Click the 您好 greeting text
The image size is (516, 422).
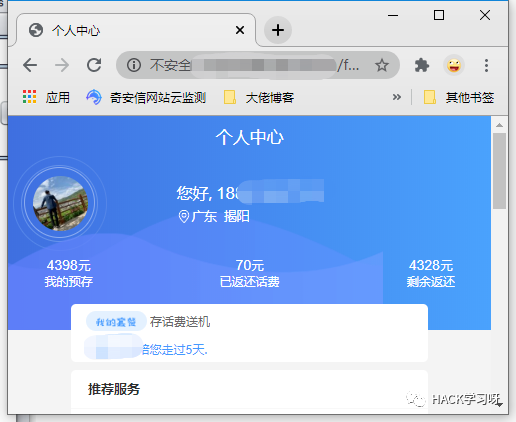pos(193,193)
